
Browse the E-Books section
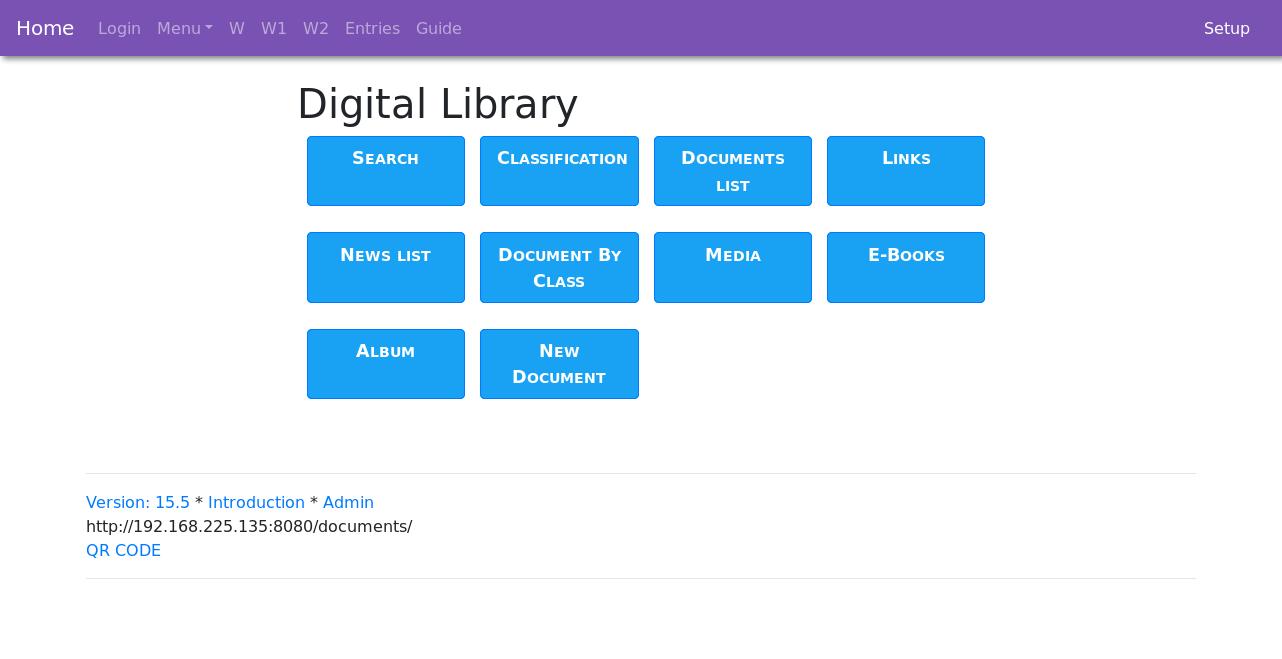tap(906, 267)
